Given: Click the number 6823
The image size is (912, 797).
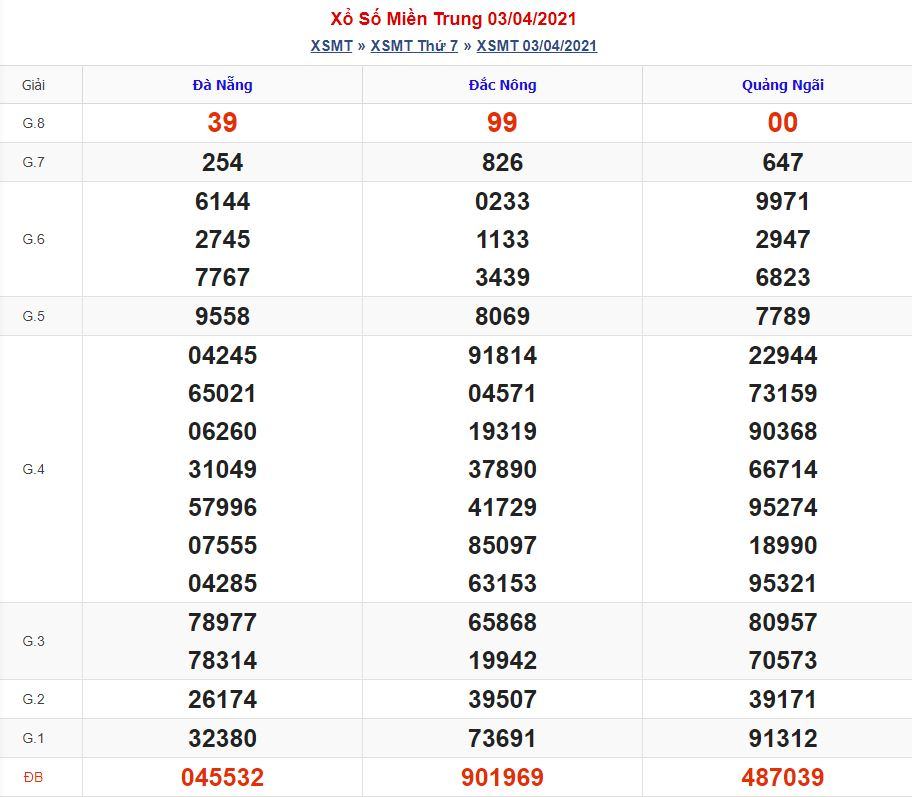Looking at the screenshot, I should click(783, 277).
